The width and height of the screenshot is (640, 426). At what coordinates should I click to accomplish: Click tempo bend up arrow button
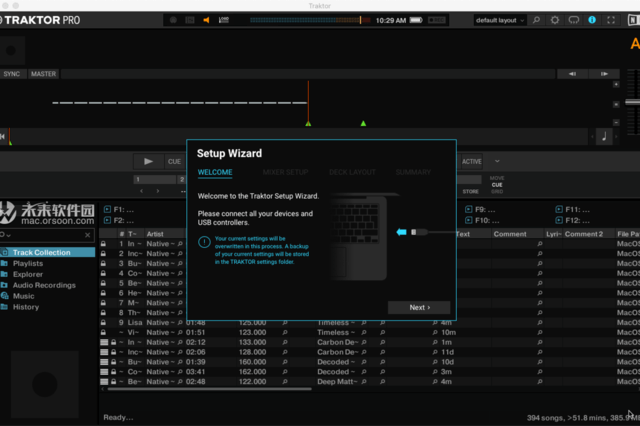tap(604, 74)
